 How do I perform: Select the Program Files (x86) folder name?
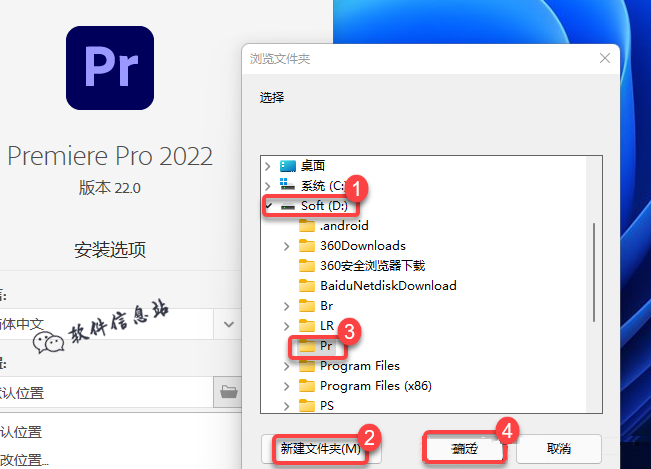pos(376,386)
